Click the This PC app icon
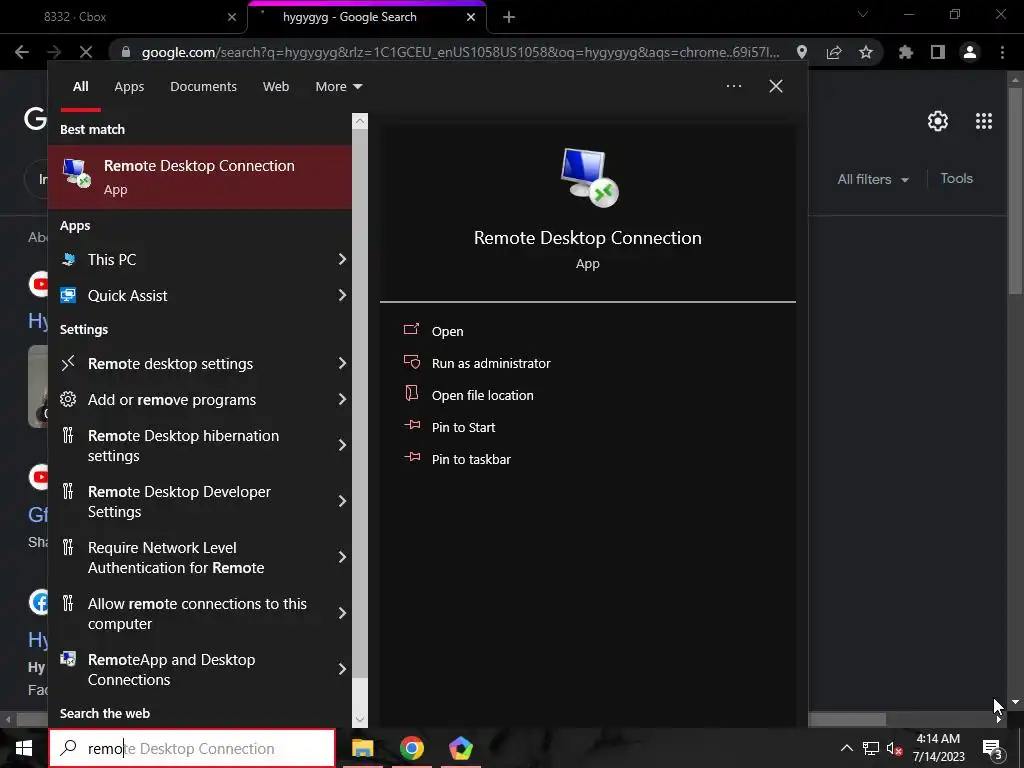 click(68, 259)
